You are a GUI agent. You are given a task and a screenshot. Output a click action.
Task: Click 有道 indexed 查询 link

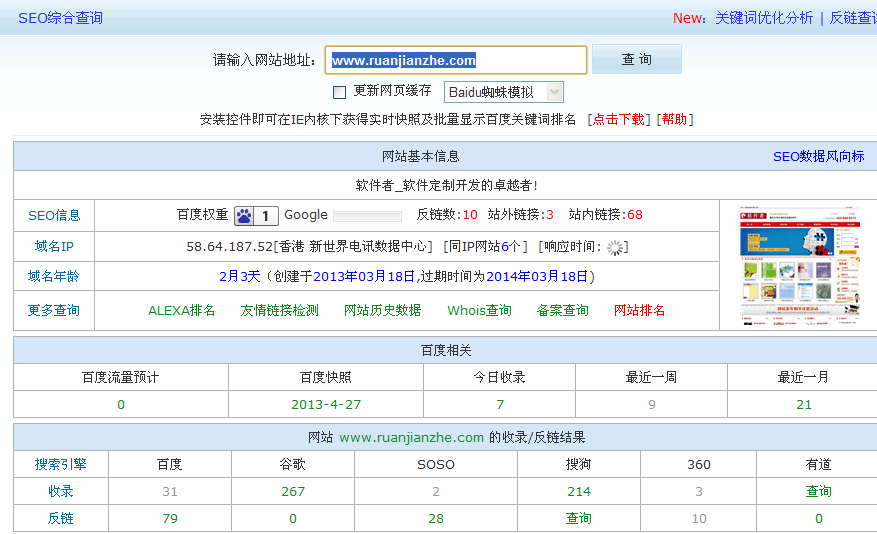[818, 492]
